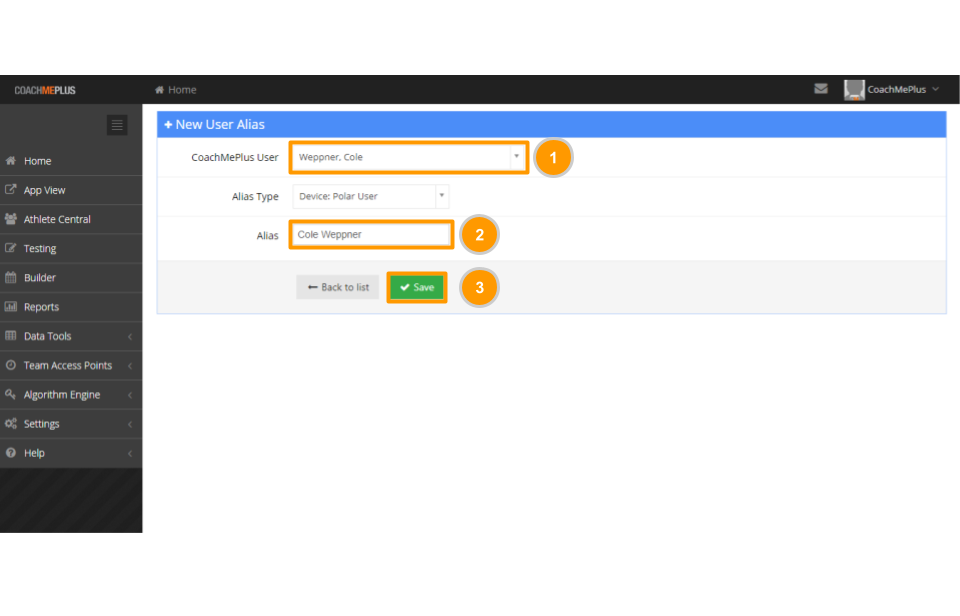Click the Team Access Points clock icon
This screenshot has width=960, height=616.
tap(11, 365)
